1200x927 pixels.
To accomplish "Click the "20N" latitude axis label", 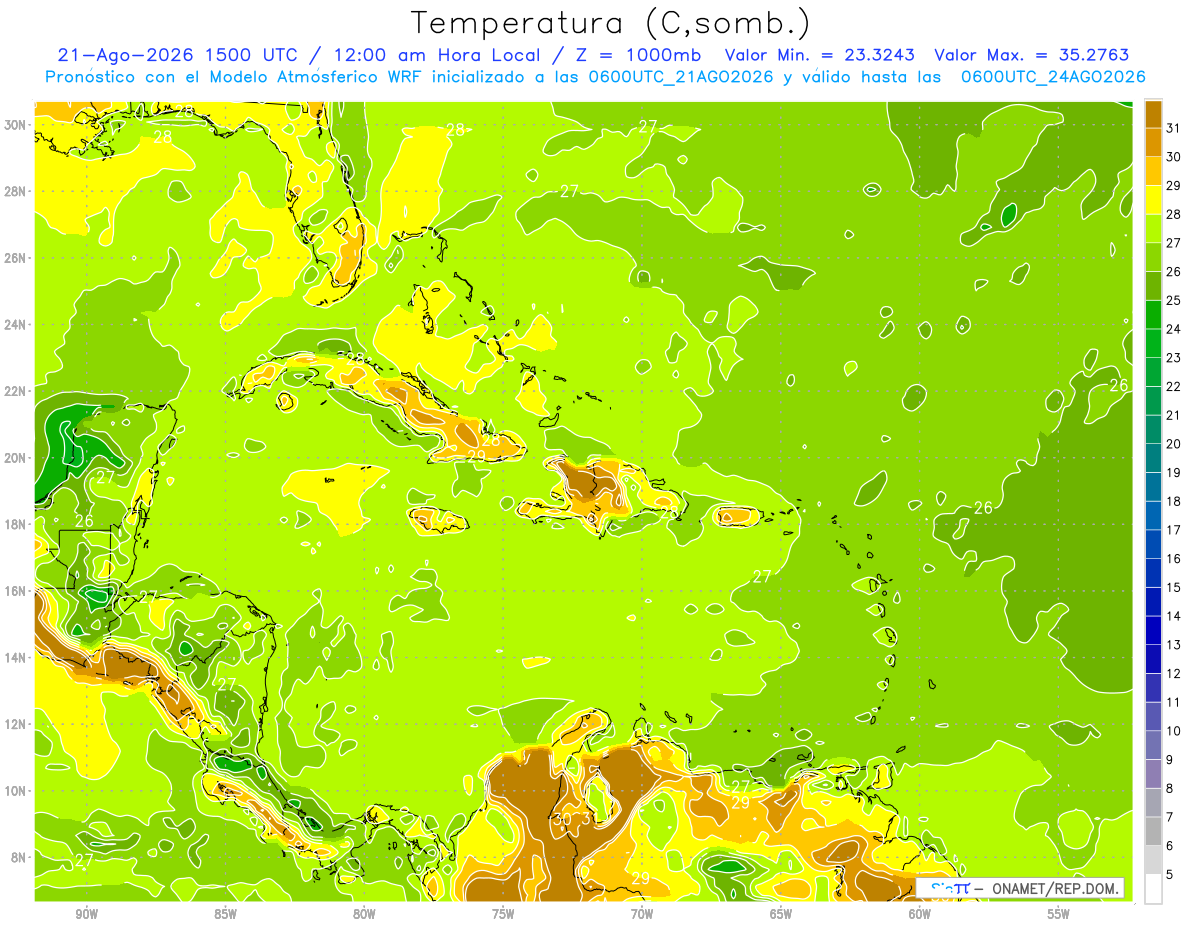I will [x=16, y=457].
